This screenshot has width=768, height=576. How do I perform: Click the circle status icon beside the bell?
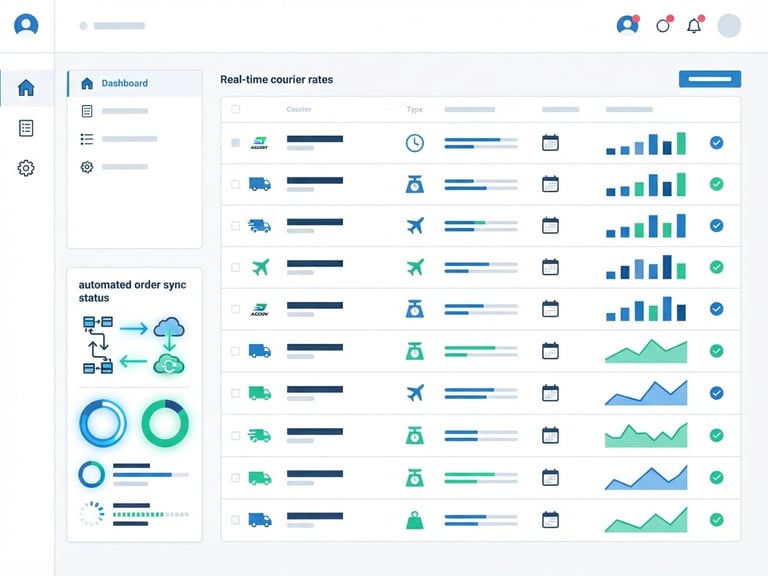664,25
